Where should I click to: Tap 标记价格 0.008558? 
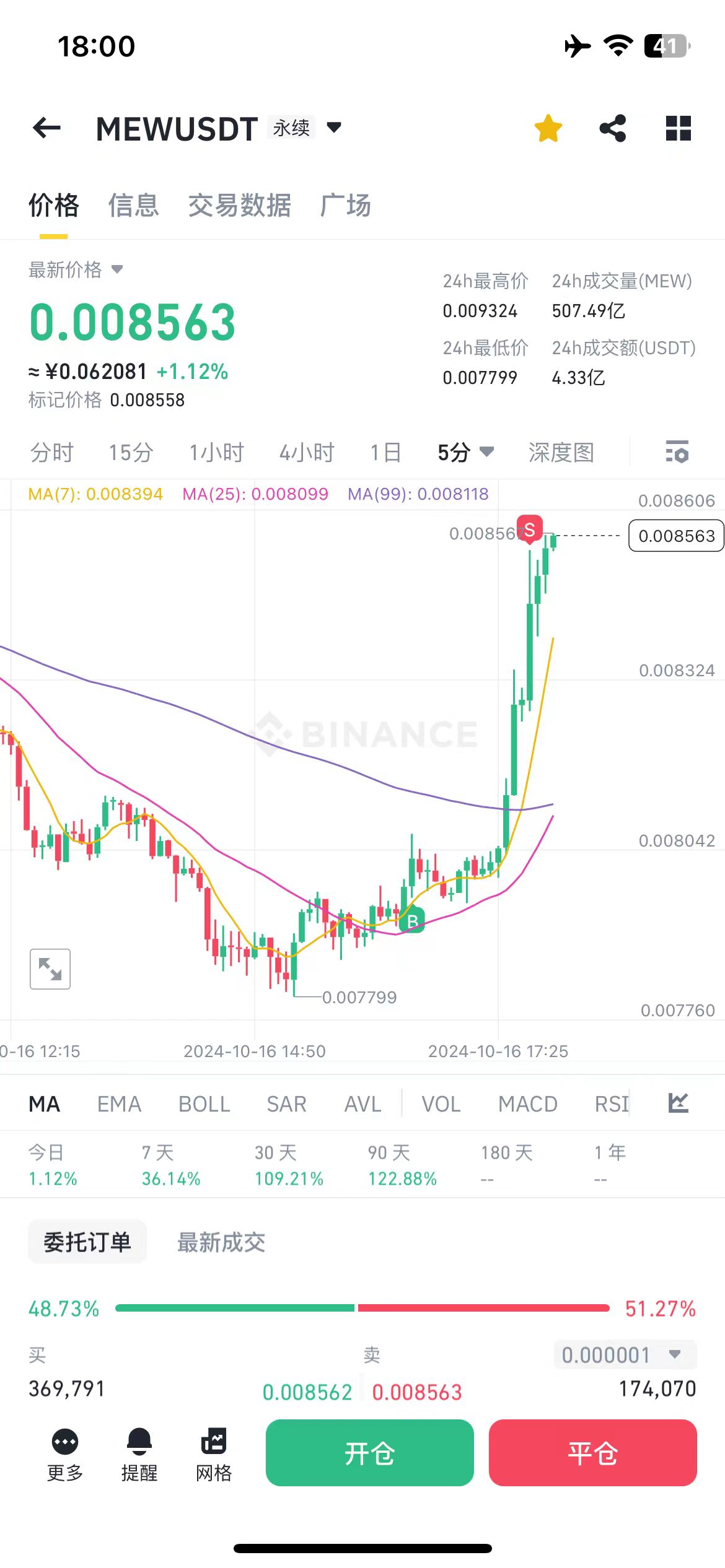(x=107, y=399)
